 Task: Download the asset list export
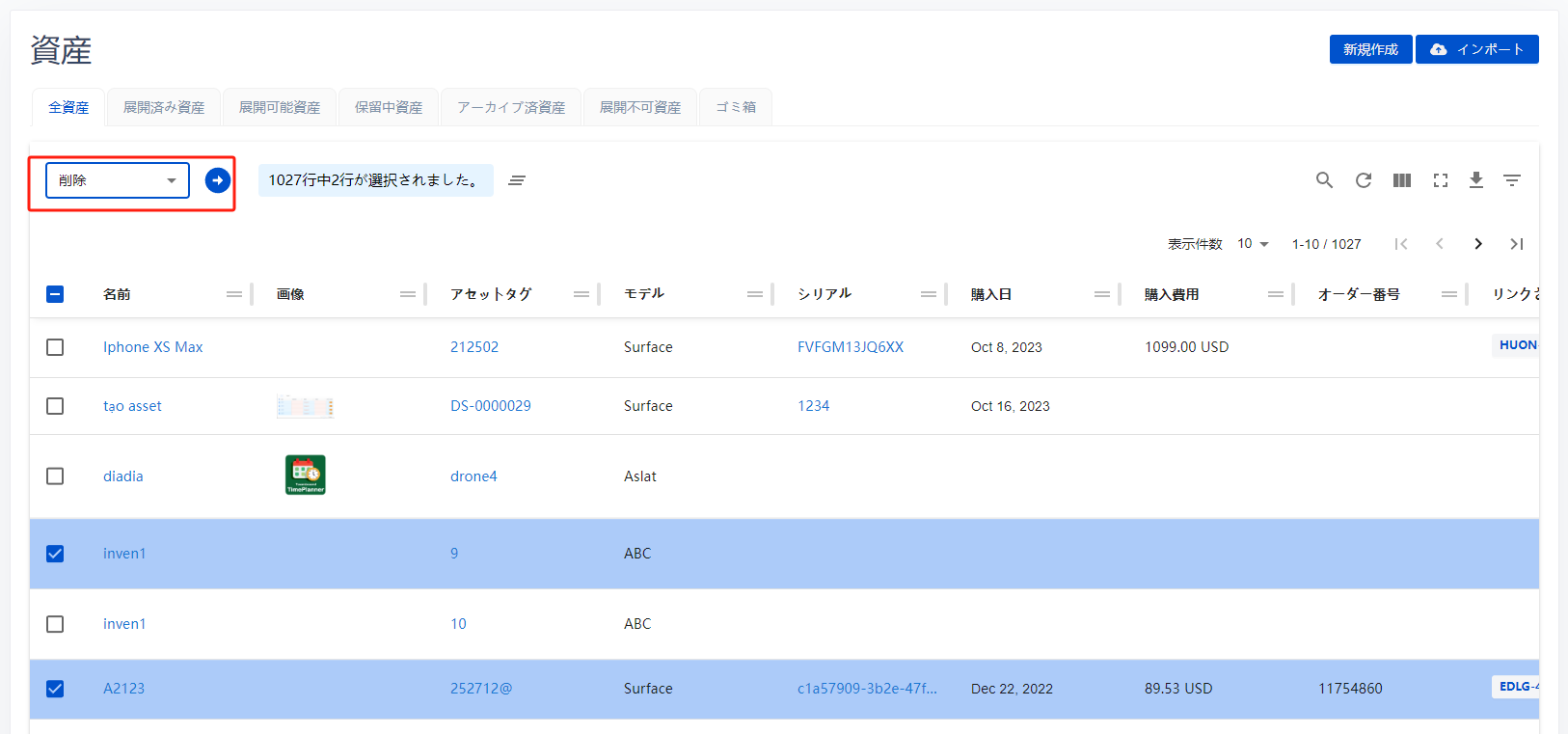[1475, 180]
